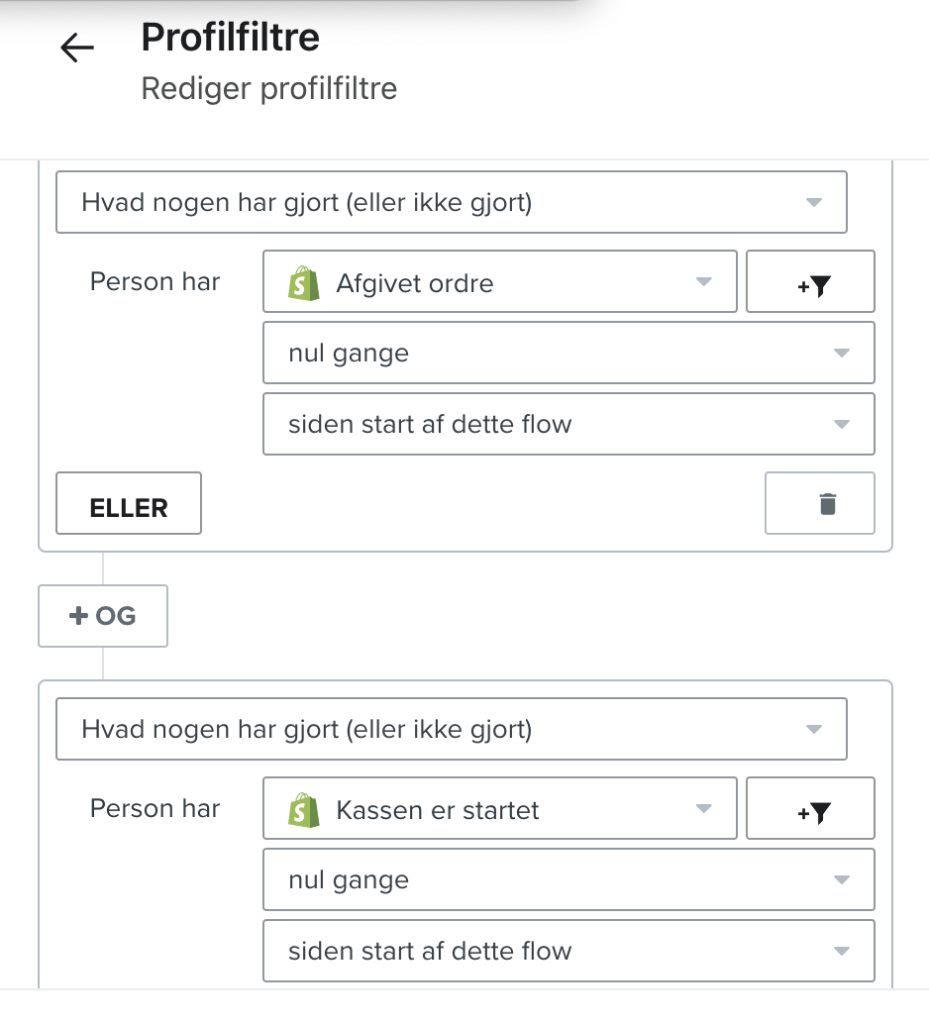
Task: Expand the 'nul gange' dropdown under Kassen er startet
Action: [x=569, y=880]
